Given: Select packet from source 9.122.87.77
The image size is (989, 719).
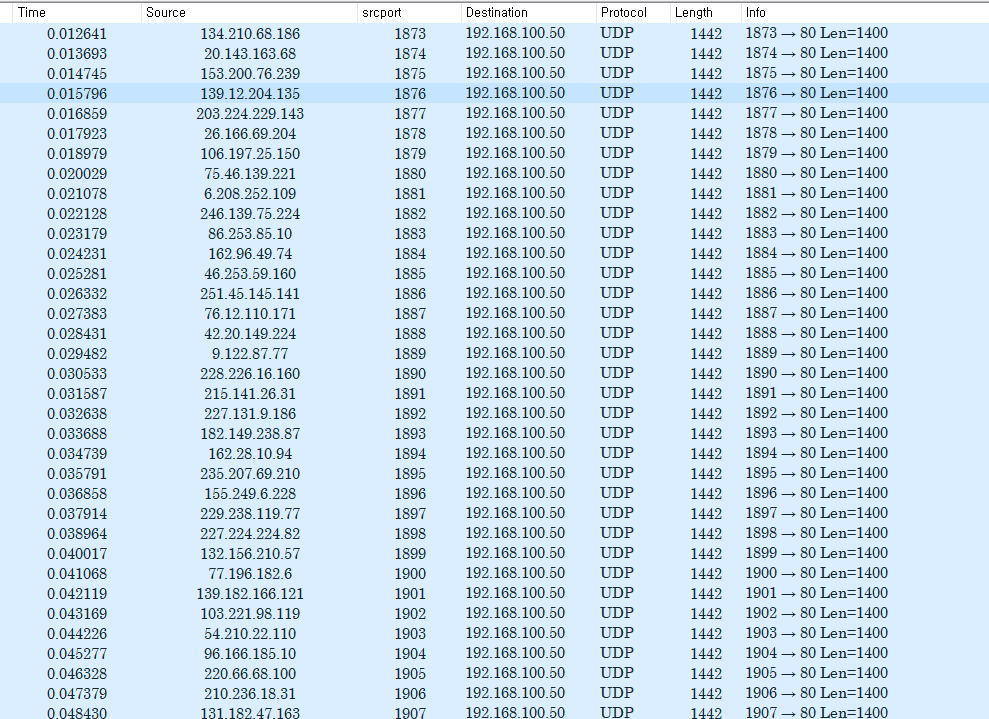Looking at the screenshot, I should pos(494,353).
